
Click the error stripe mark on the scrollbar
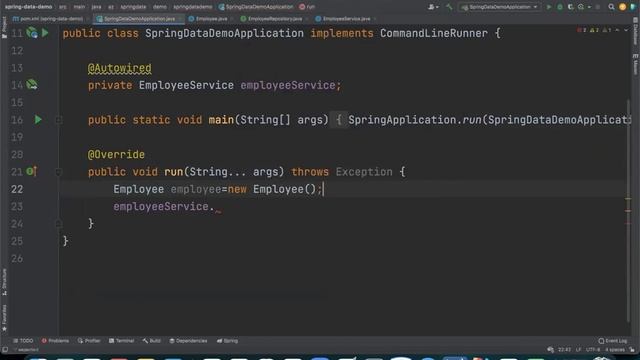[x=628, y=211]
